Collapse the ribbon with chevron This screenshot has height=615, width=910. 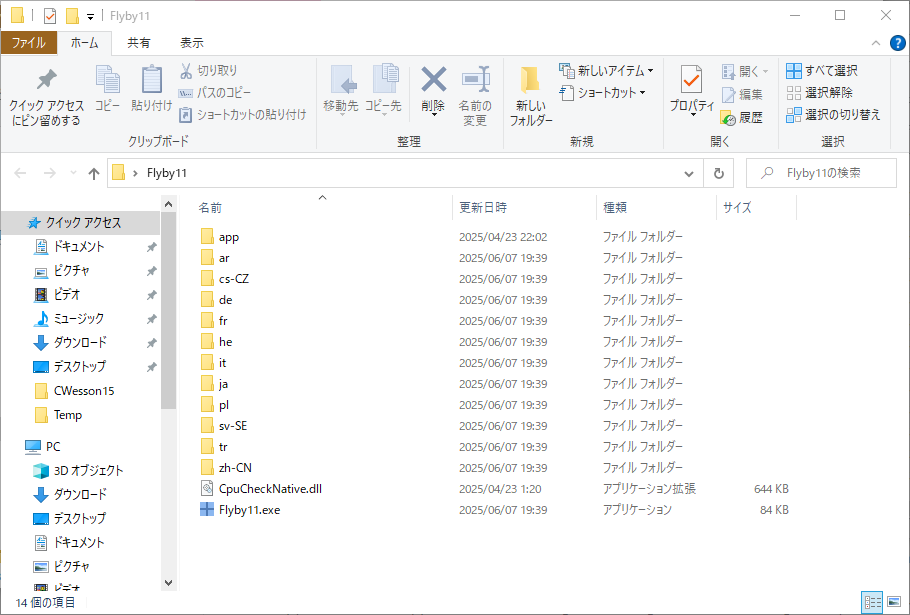876,43
